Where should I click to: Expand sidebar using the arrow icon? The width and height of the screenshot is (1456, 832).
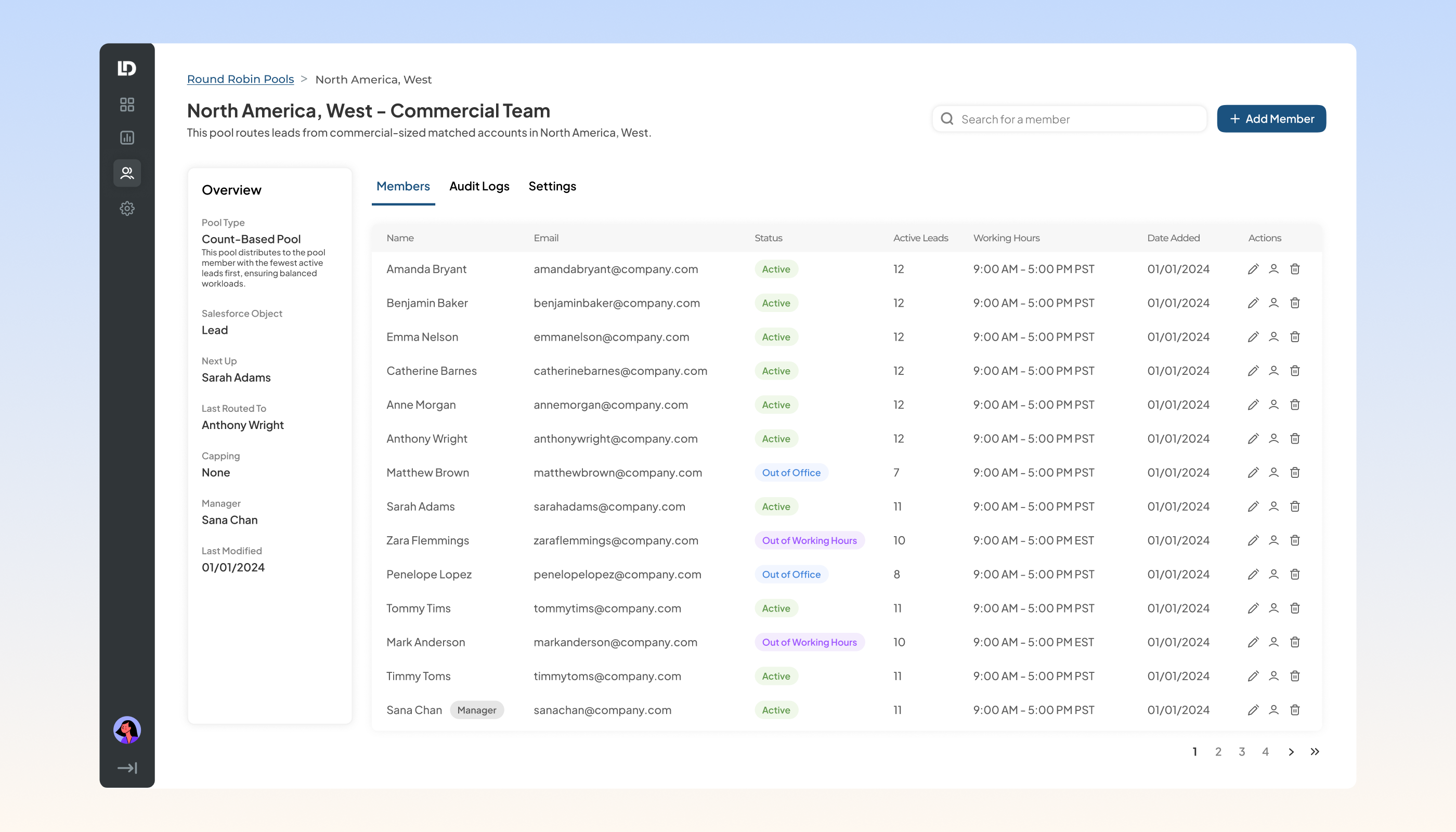tap(127, 768)
